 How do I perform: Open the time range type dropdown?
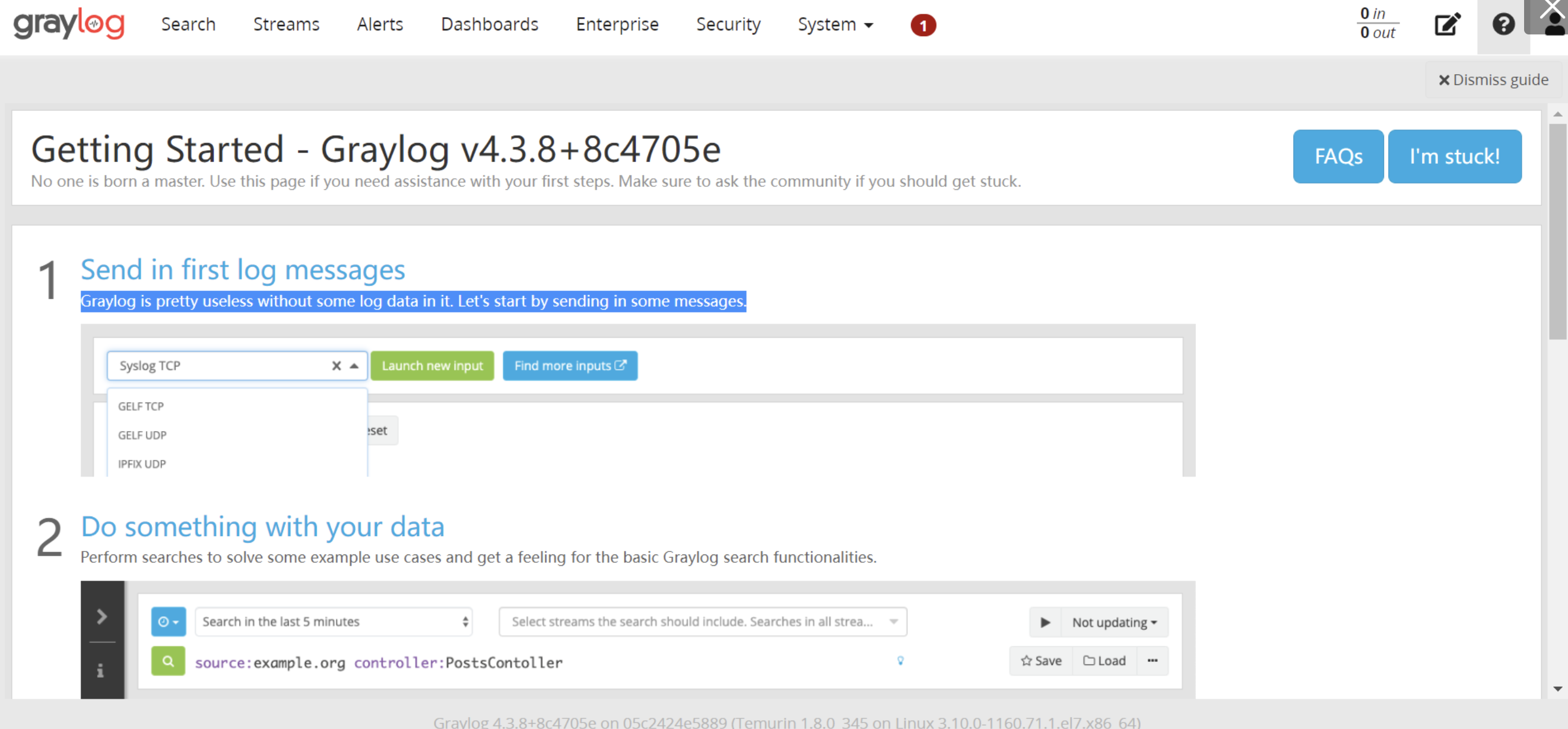[x=168, y=622]
